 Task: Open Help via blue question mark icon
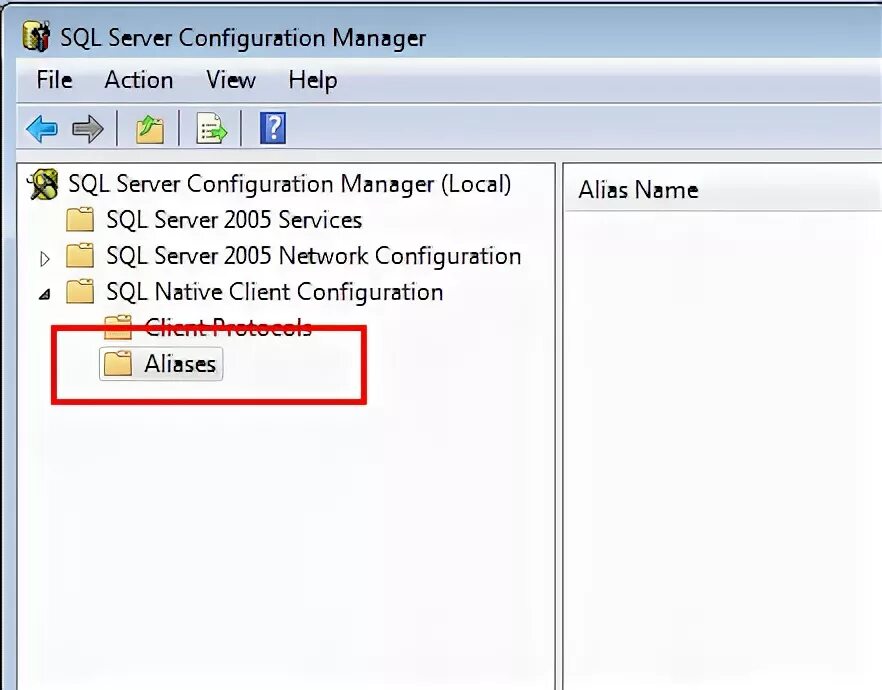click(x=273, y=128)
